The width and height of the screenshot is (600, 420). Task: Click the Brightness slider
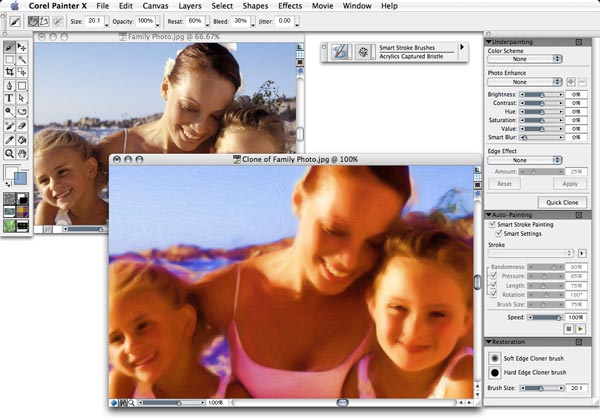tap(542, 94)
